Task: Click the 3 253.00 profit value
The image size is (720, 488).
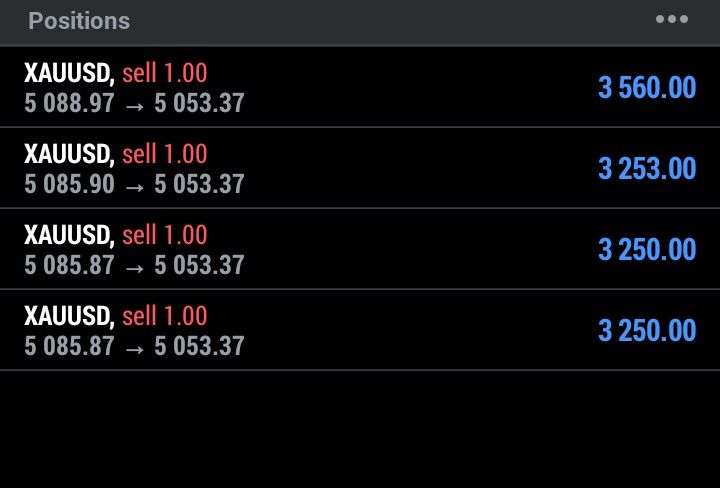Action: click(x=647, y=168)
